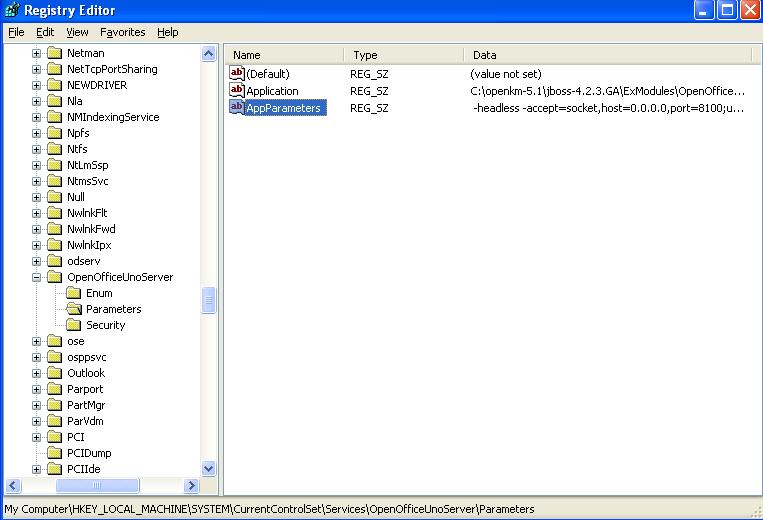Click the tree horizontal scroll left arrow
This screenshot has width=763, height=520.
pyautogui.click(x=13, y=485)
